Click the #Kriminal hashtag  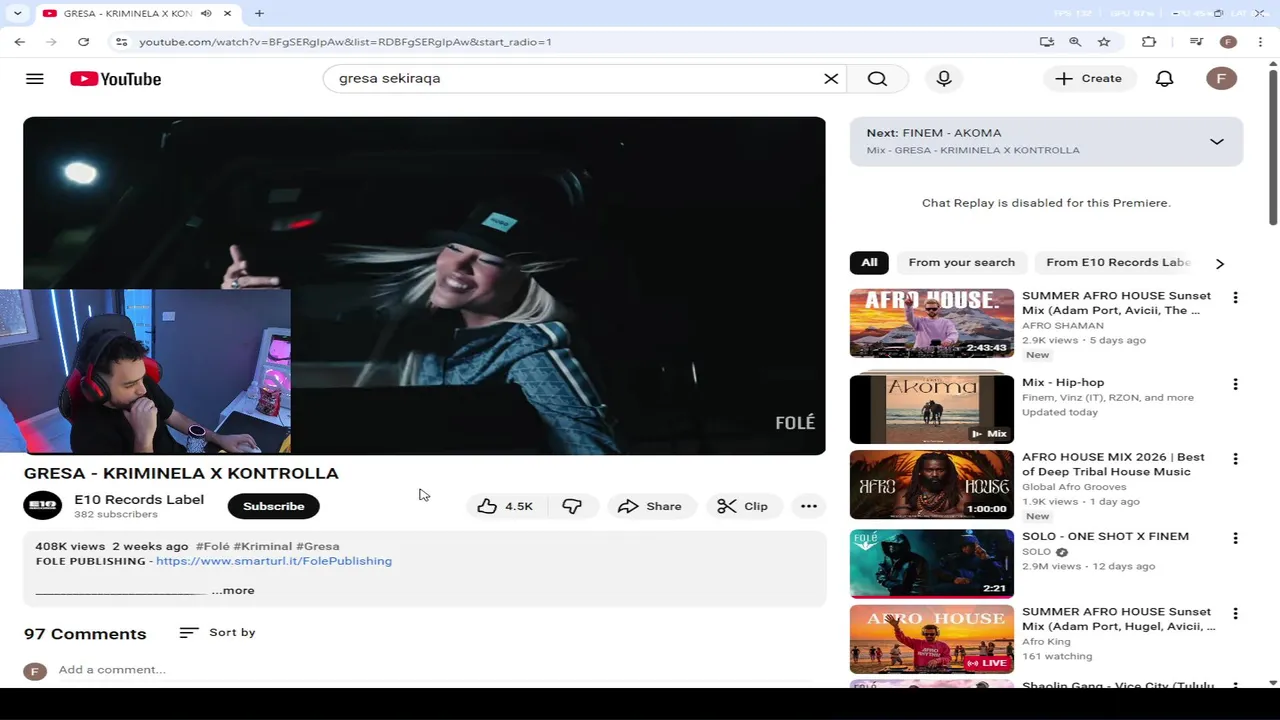(263, 546)
